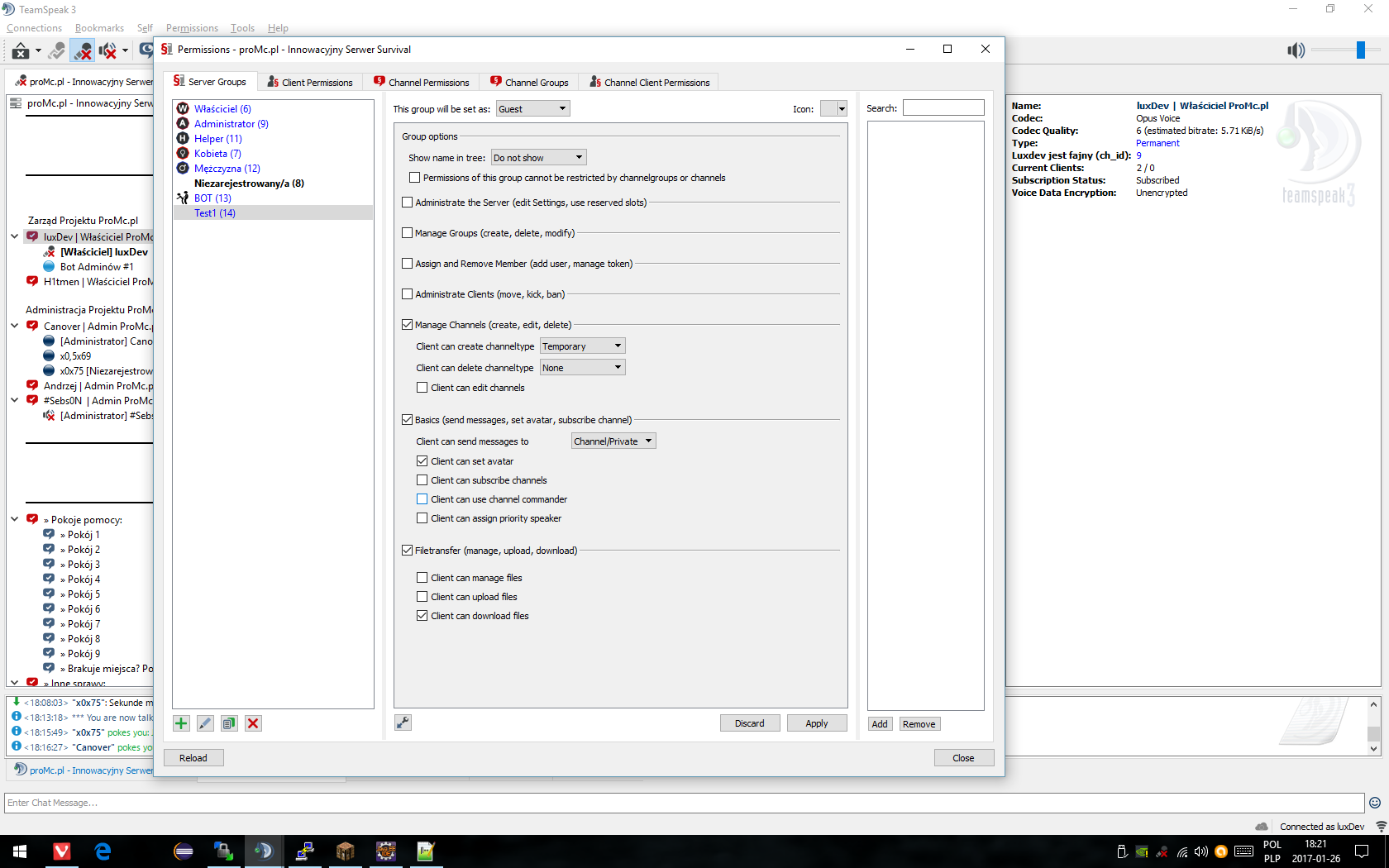Click the copy server group icon
1389x868 pixels.
229,723
